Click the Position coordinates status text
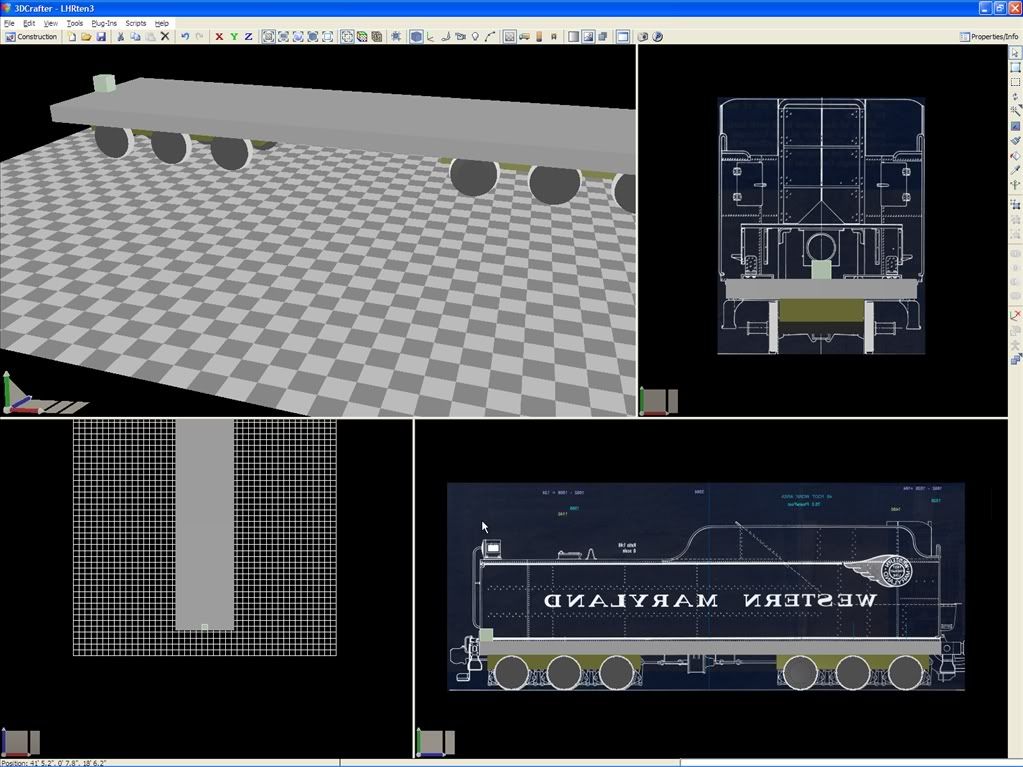Viewport: 1023px width, 767px height. pos(55,762)
